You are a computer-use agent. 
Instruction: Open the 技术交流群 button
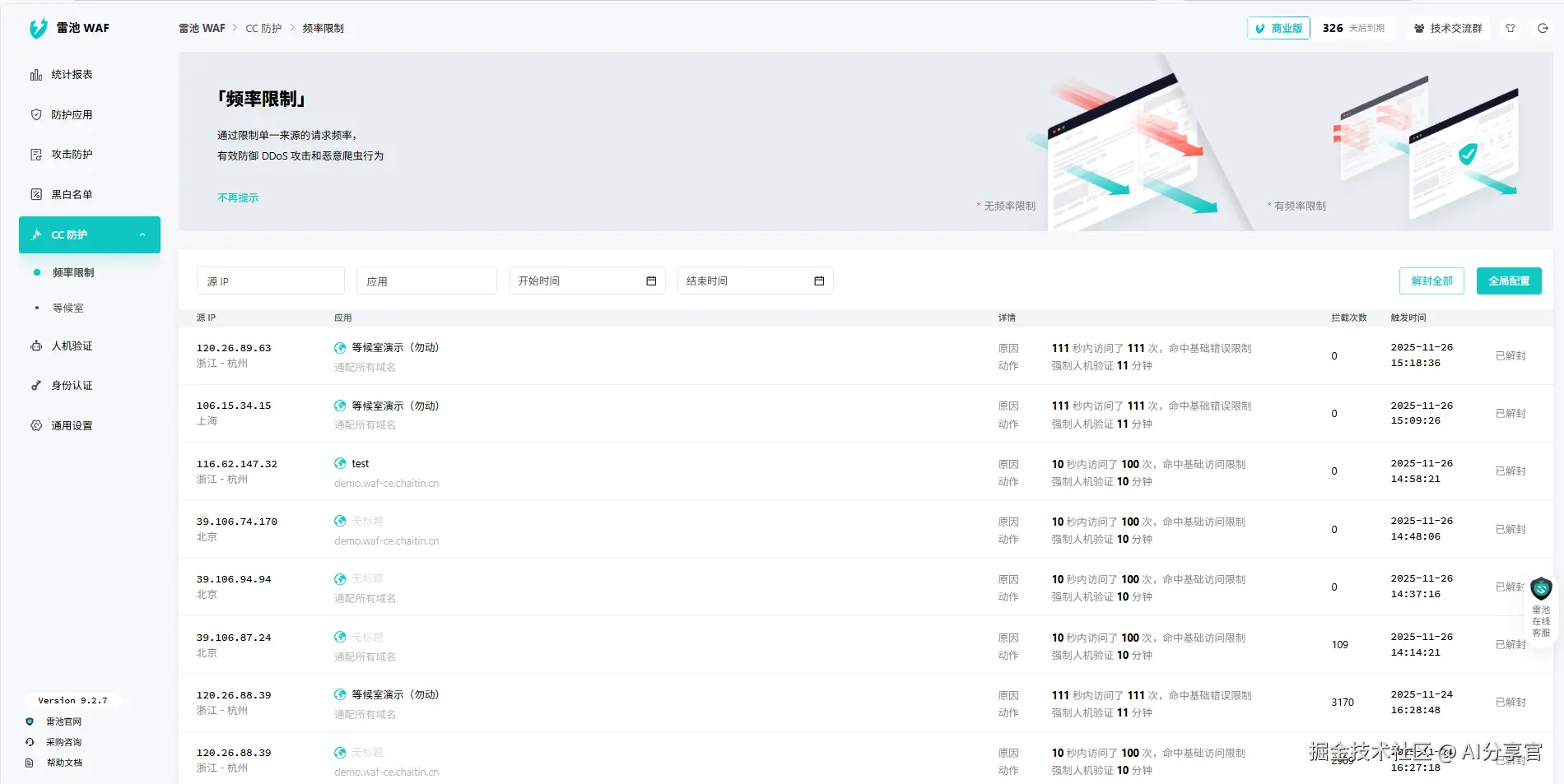tap(1448, 29)
